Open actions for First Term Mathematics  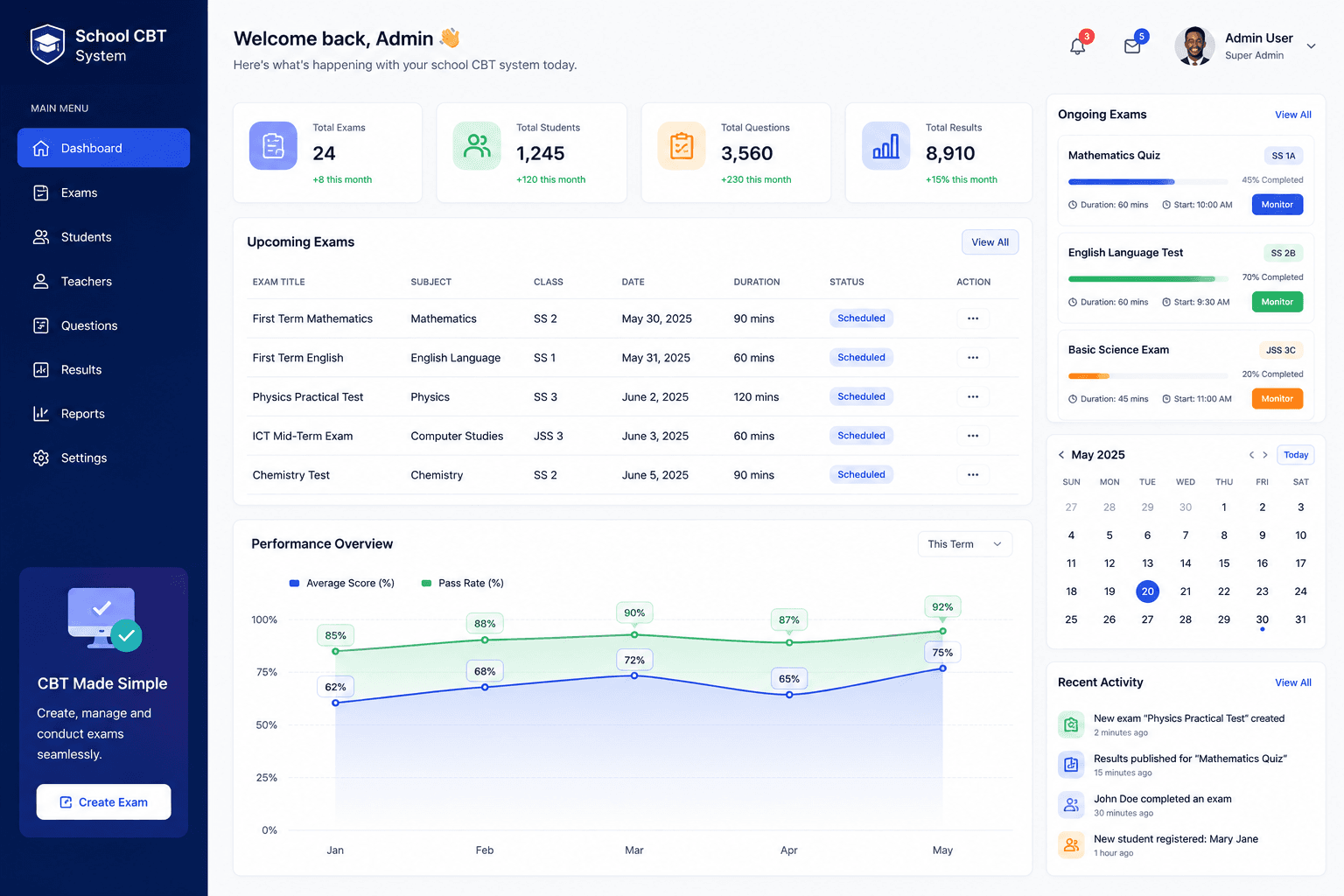click(973, 318)
